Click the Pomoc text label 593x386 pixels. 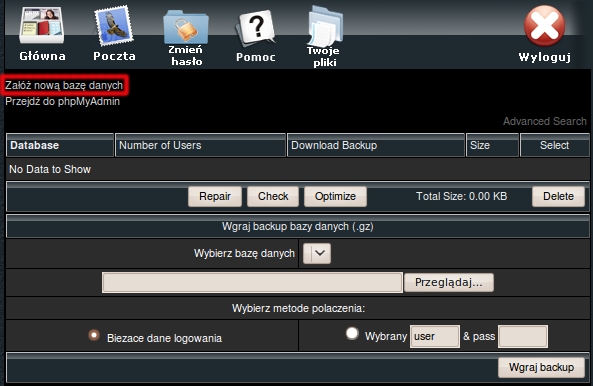pyautogui.click(x=256, y=57)
